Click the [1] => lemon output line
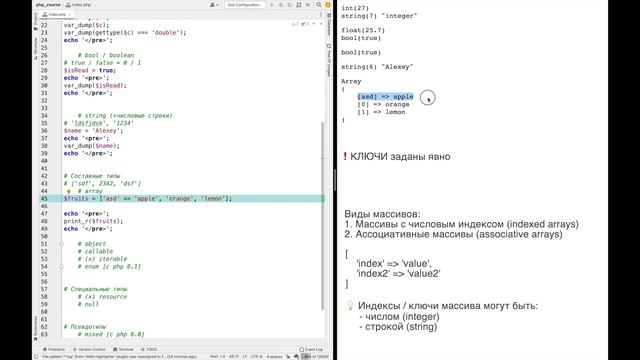 pyautogui.click(x=381, y=112)
